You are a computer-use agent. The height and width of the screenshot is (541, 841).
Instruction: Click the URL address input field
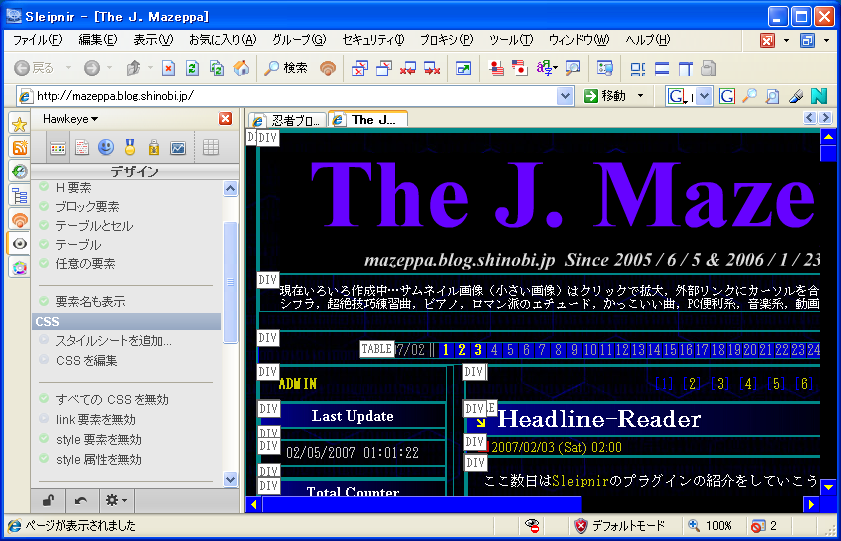pyautogui.click(x=295, y=96)
